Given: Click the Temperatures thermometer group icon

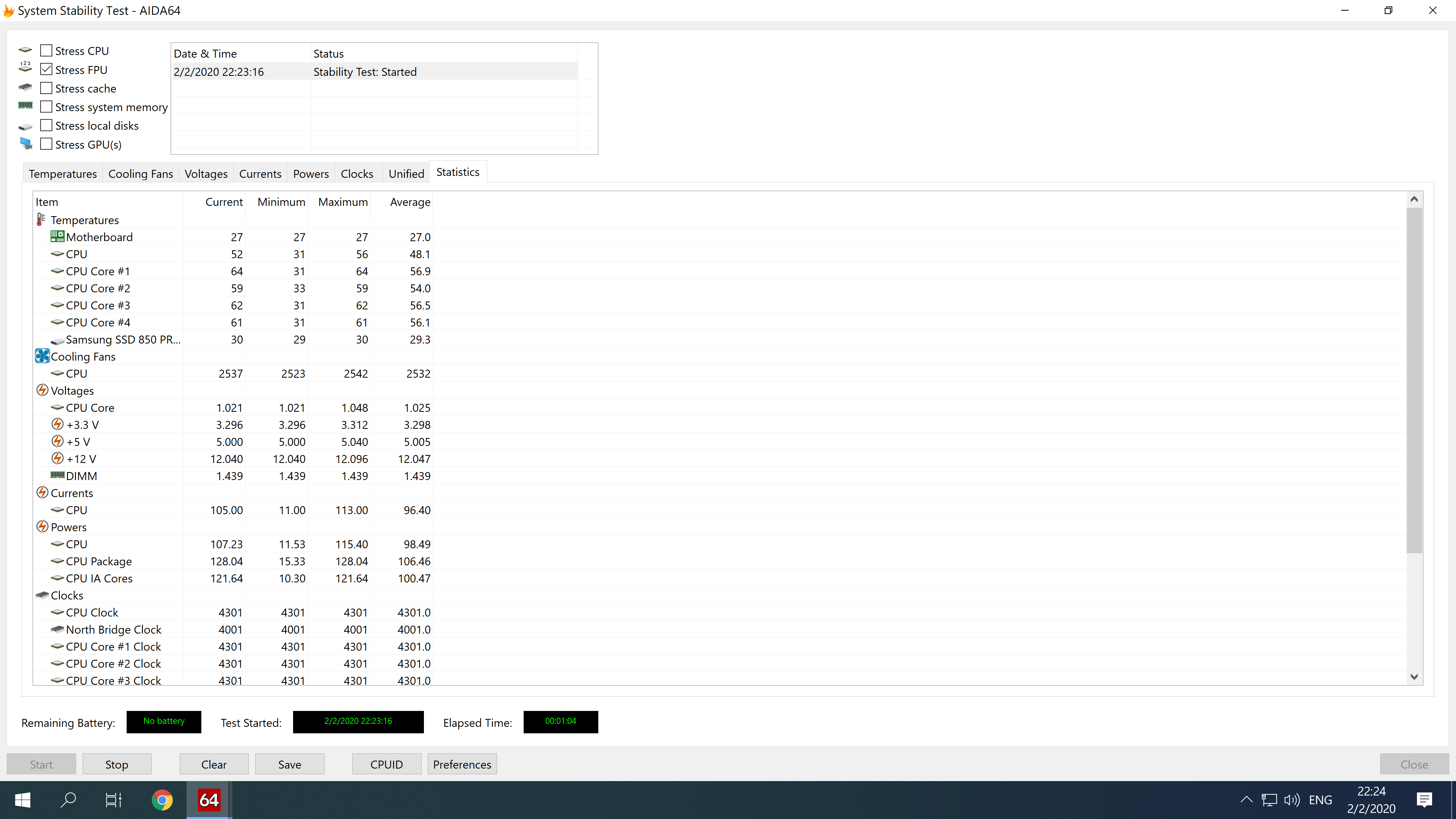Looking at the screenshot, I should click(x=41, y=219).
